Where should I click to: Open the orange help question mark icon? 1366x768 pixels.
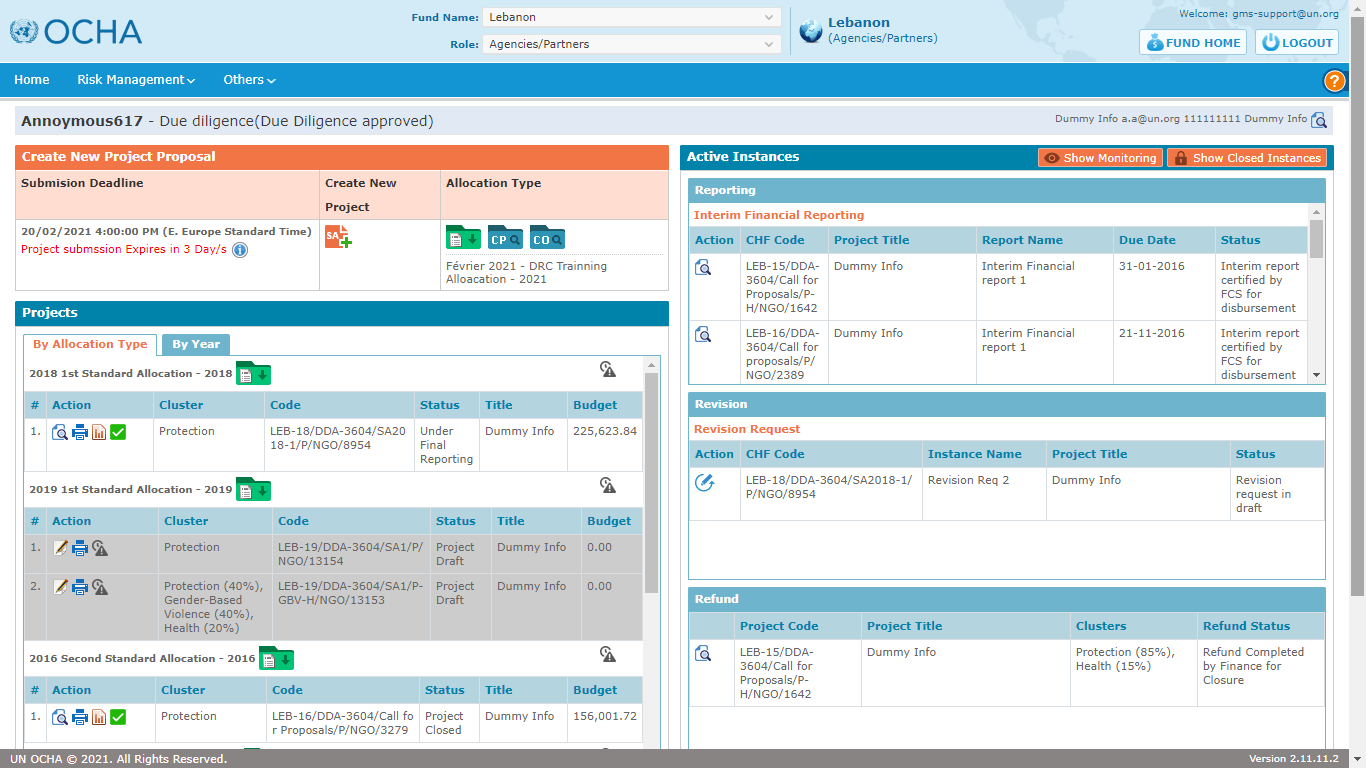(1334, 82)
